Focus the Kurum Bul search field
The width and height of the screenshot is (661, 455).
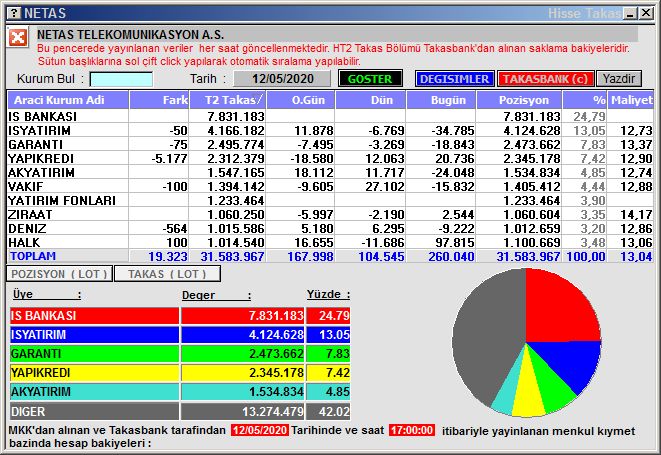coord(121,79)
